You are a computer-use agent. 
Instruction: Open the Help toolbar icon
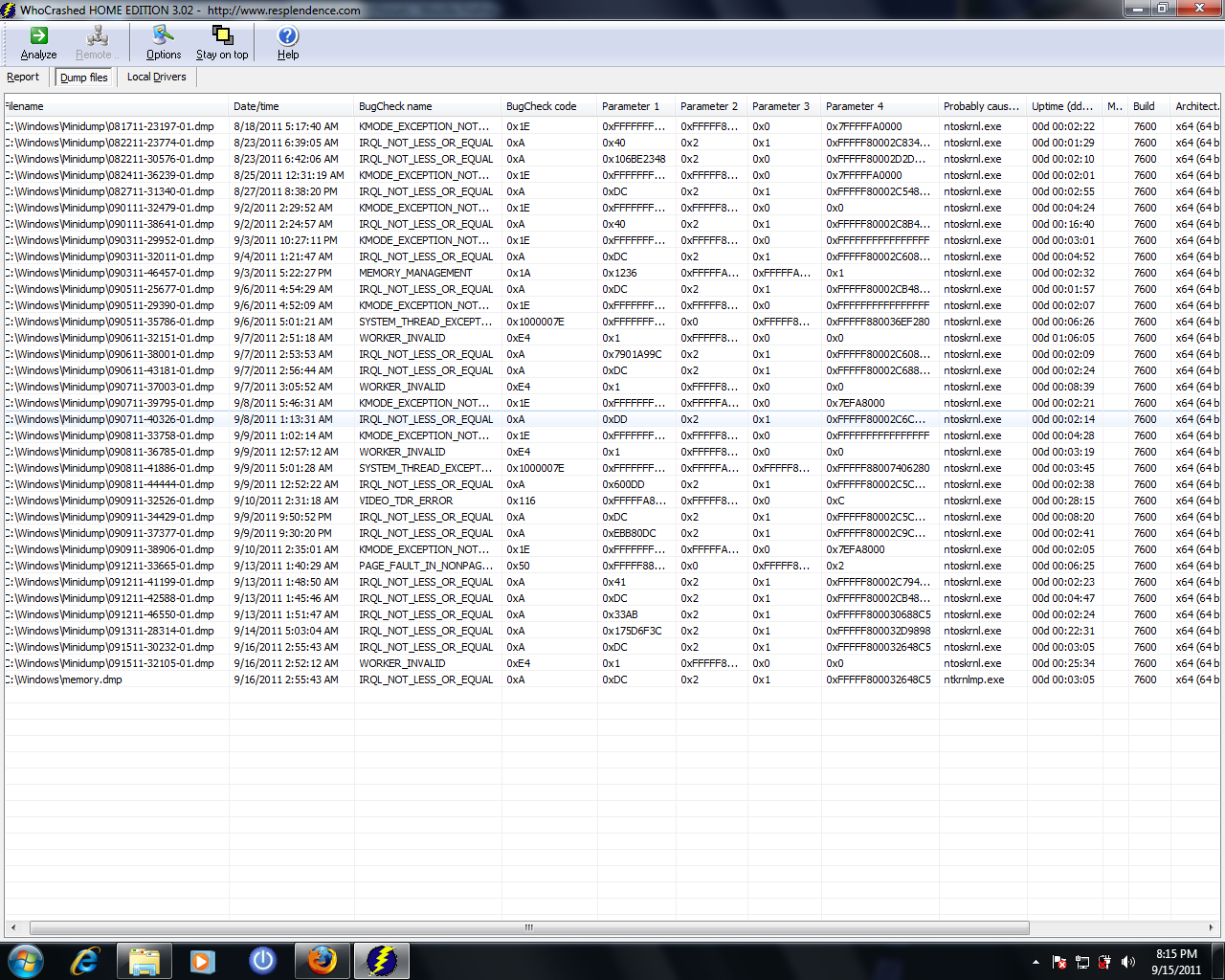288,43
